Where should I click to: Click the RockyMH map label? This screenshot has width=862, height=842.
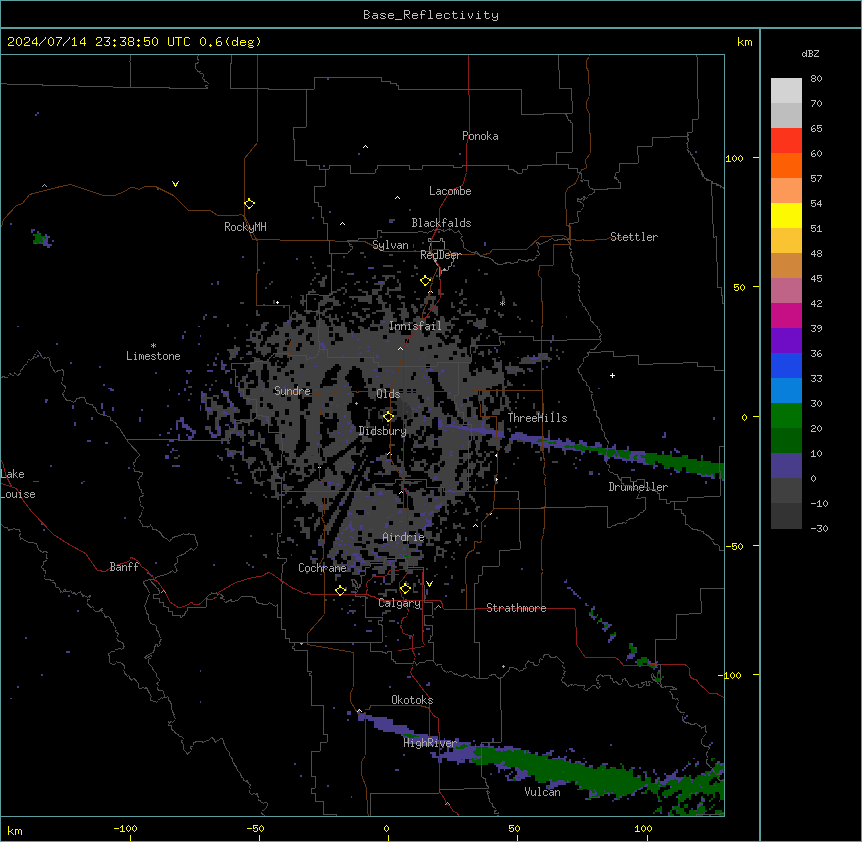(245, 226)
